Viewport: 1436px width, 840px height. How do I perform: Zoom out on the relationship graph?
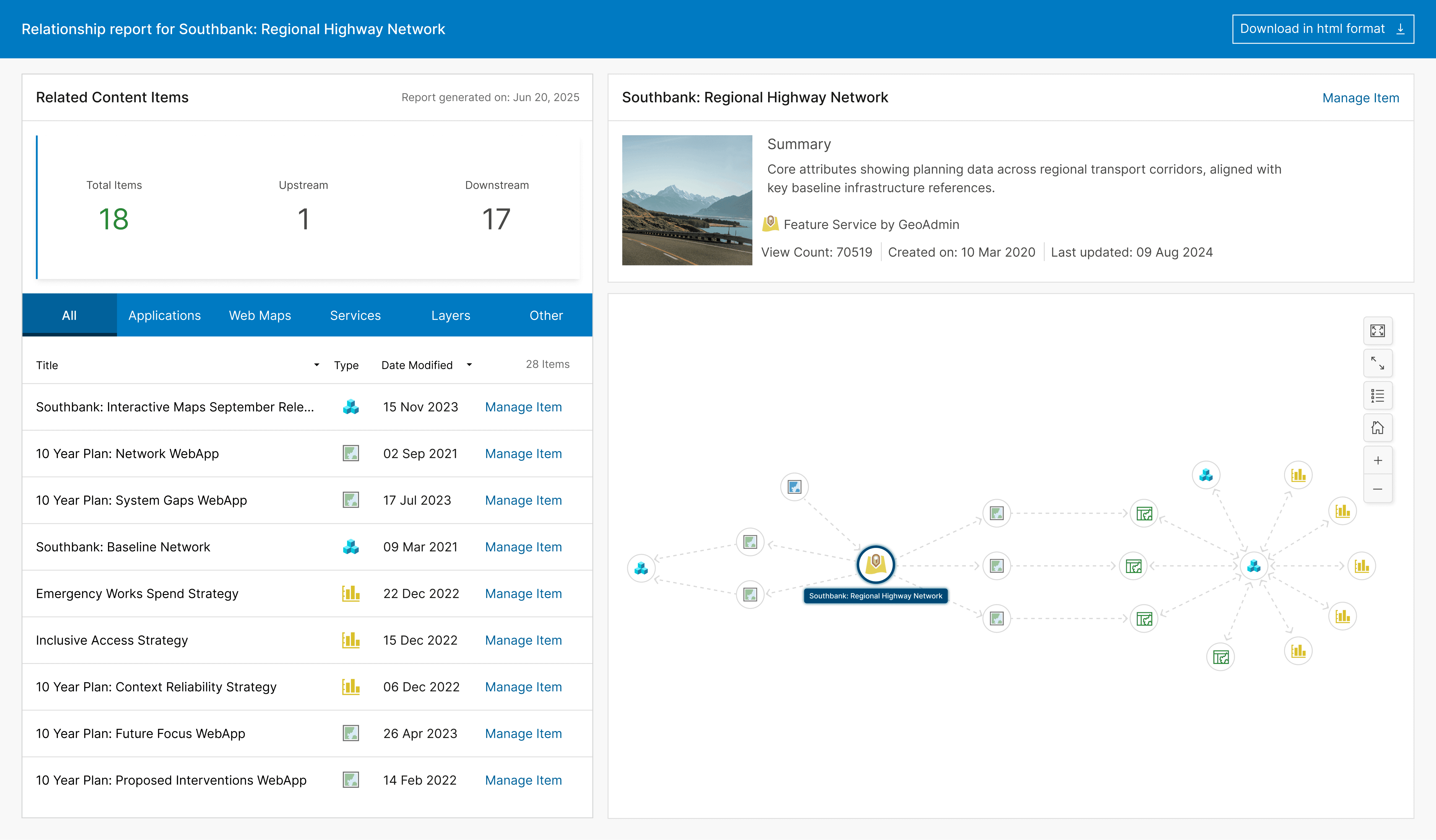(1377, 489)
